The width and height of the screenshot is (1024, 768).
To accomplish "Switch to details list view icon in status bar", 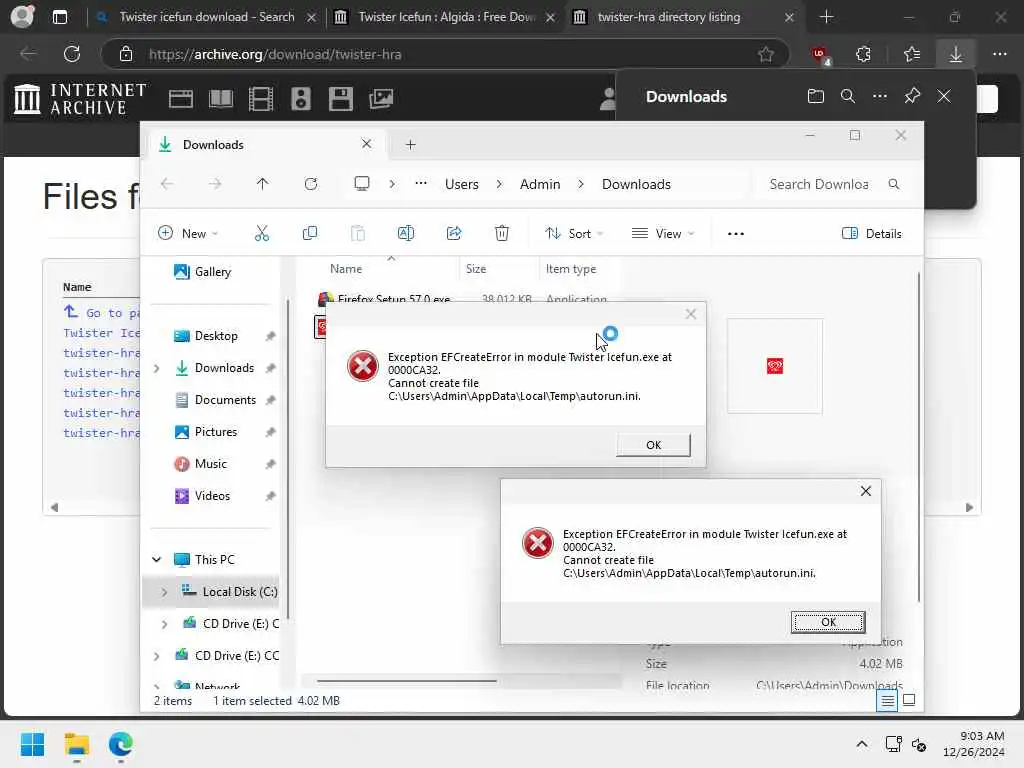I will tap(887, 701).
